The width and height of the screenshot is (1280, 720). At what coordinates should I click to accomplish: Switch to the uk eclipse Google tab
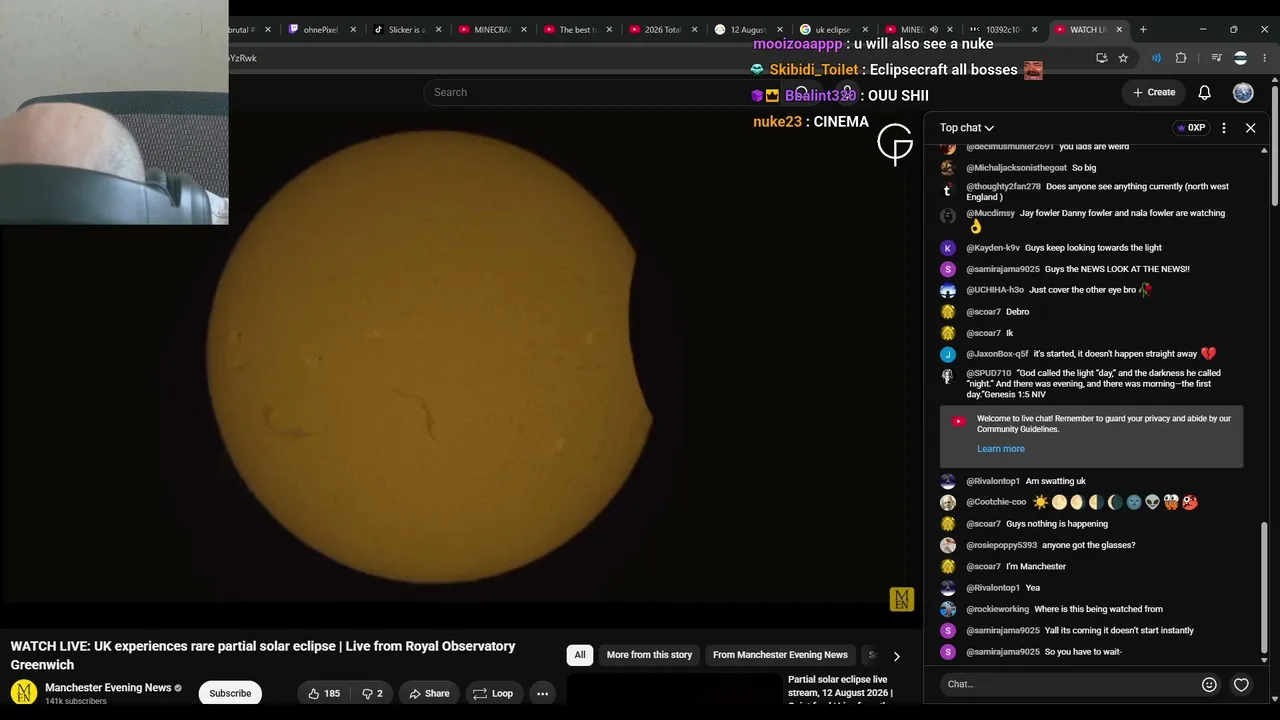pyautogui.click(x=834, y=29)
